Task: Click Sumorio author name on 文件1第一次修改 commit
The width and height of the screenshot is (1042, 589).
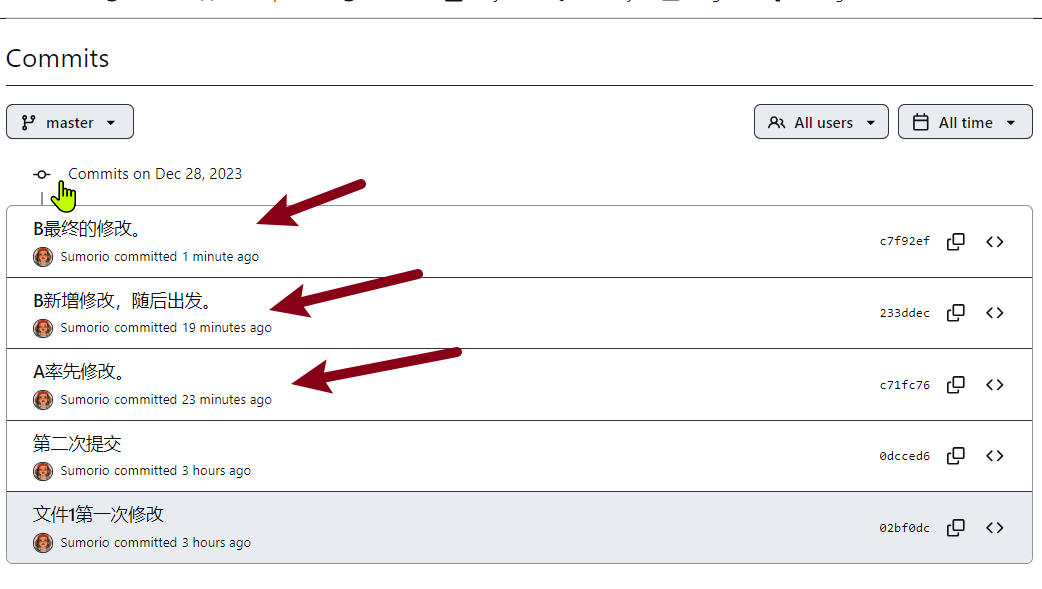Action: coord(84,542)
